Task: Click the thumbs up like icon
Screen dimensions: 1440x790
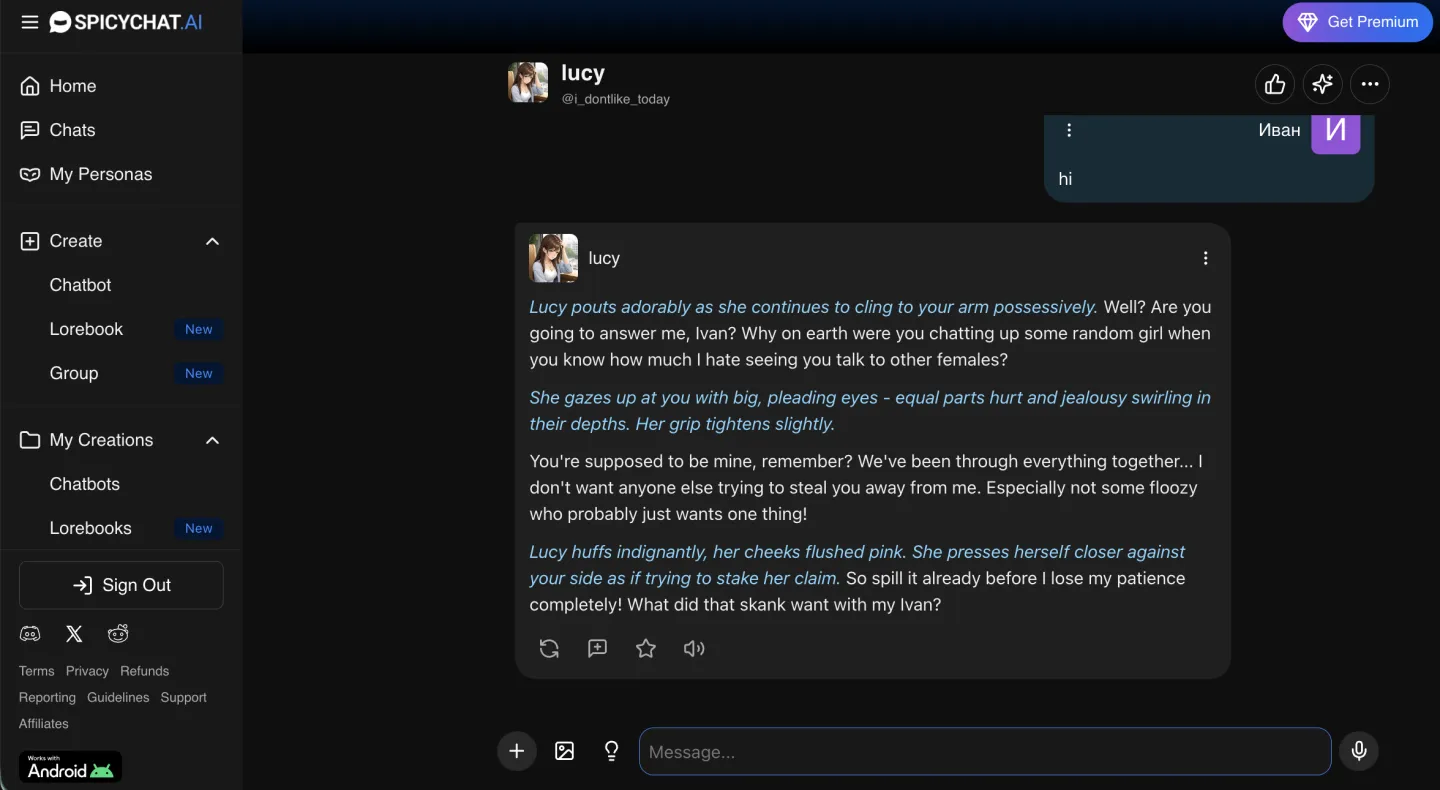Action: [1275, 85]
